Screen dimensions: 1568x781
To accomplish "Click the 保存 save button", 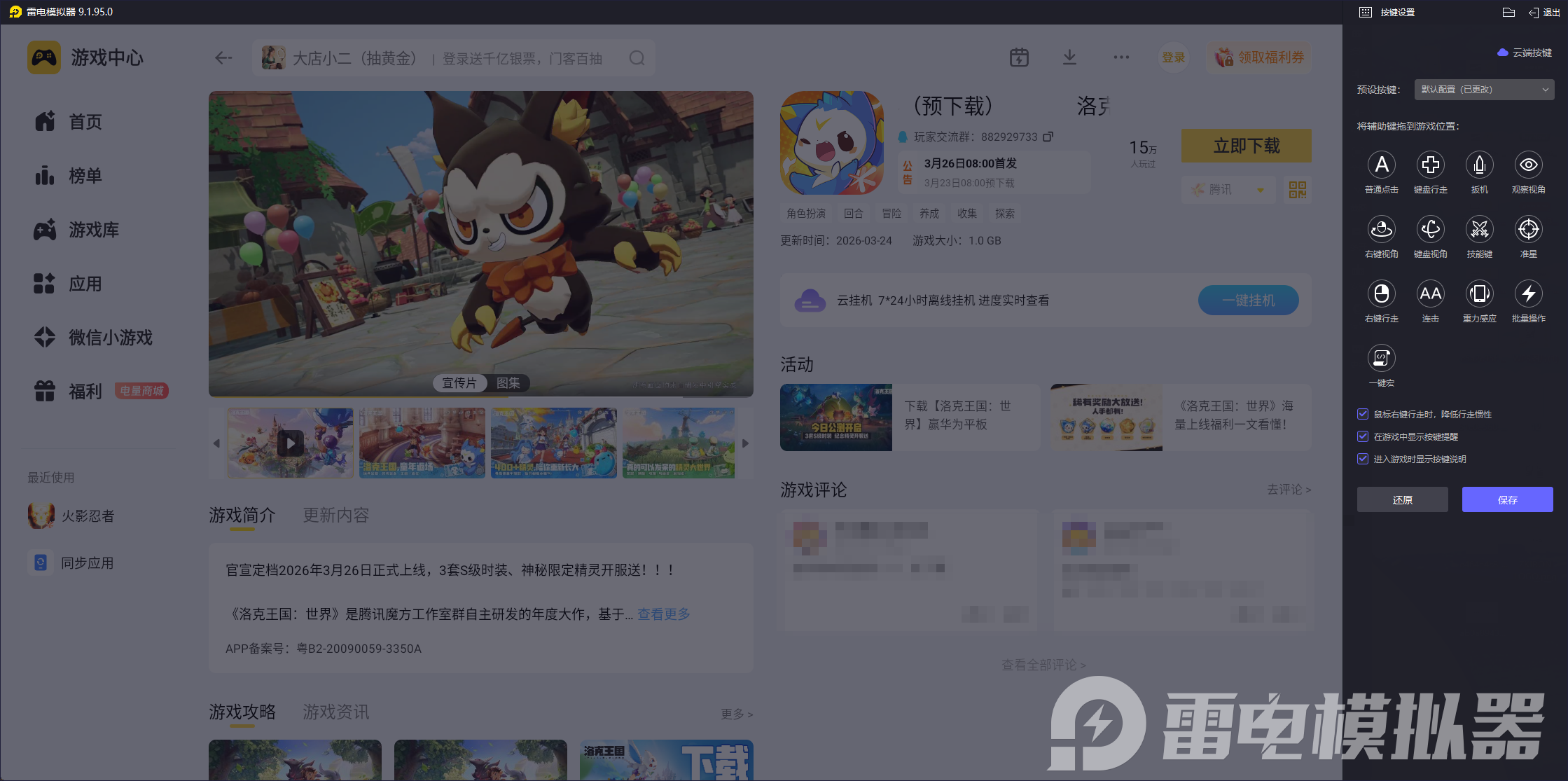I will coord(1507,499).
